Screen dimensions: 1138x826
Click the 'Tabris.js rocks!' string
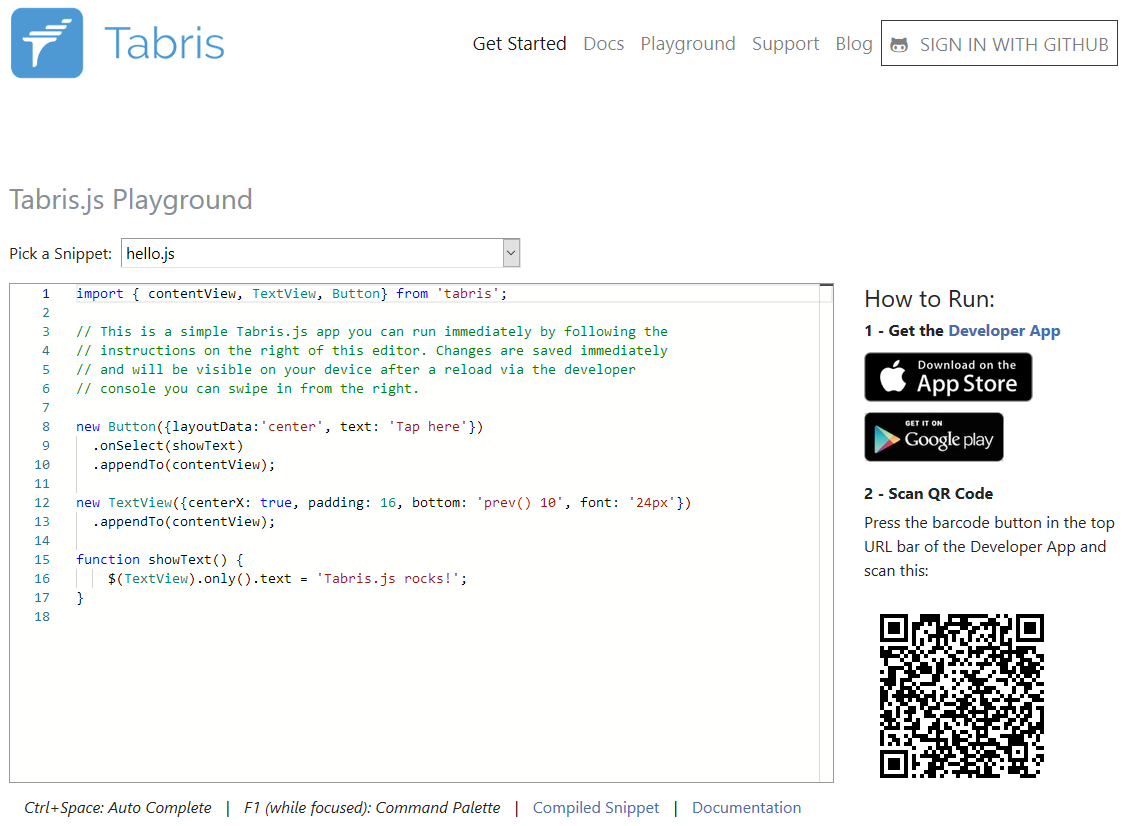click(388, 578)
